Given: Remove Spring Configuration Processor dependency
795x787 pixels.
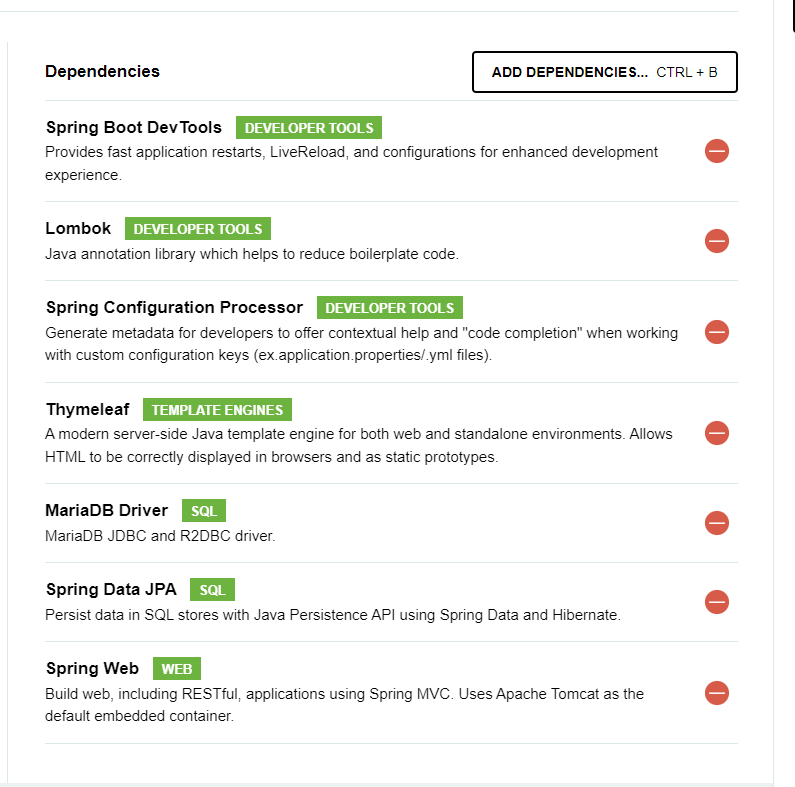Looking at the screenshot, I should pos(716,332).
